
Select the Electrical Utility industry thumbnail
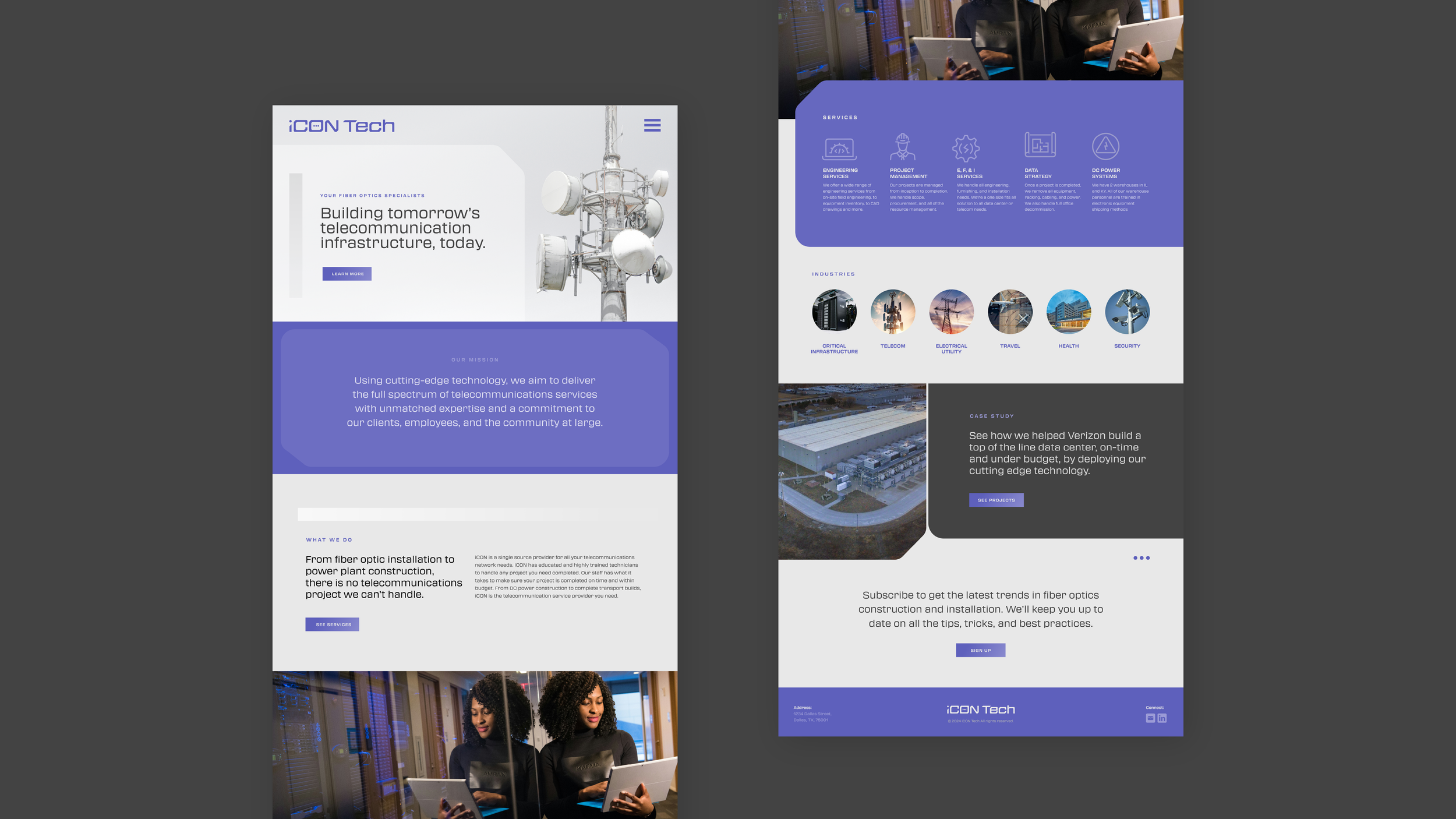click(x=951, y=312)
